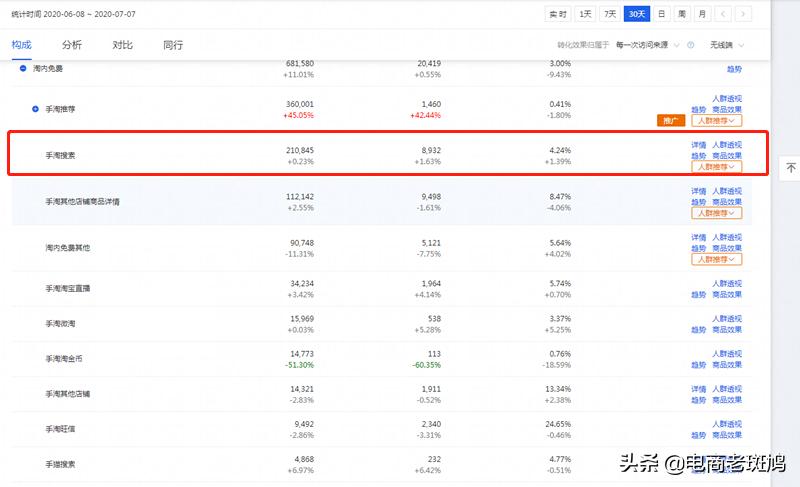Switch to the 对比 tab
This screenshot has height=487, width=800.
pos(123,45)
